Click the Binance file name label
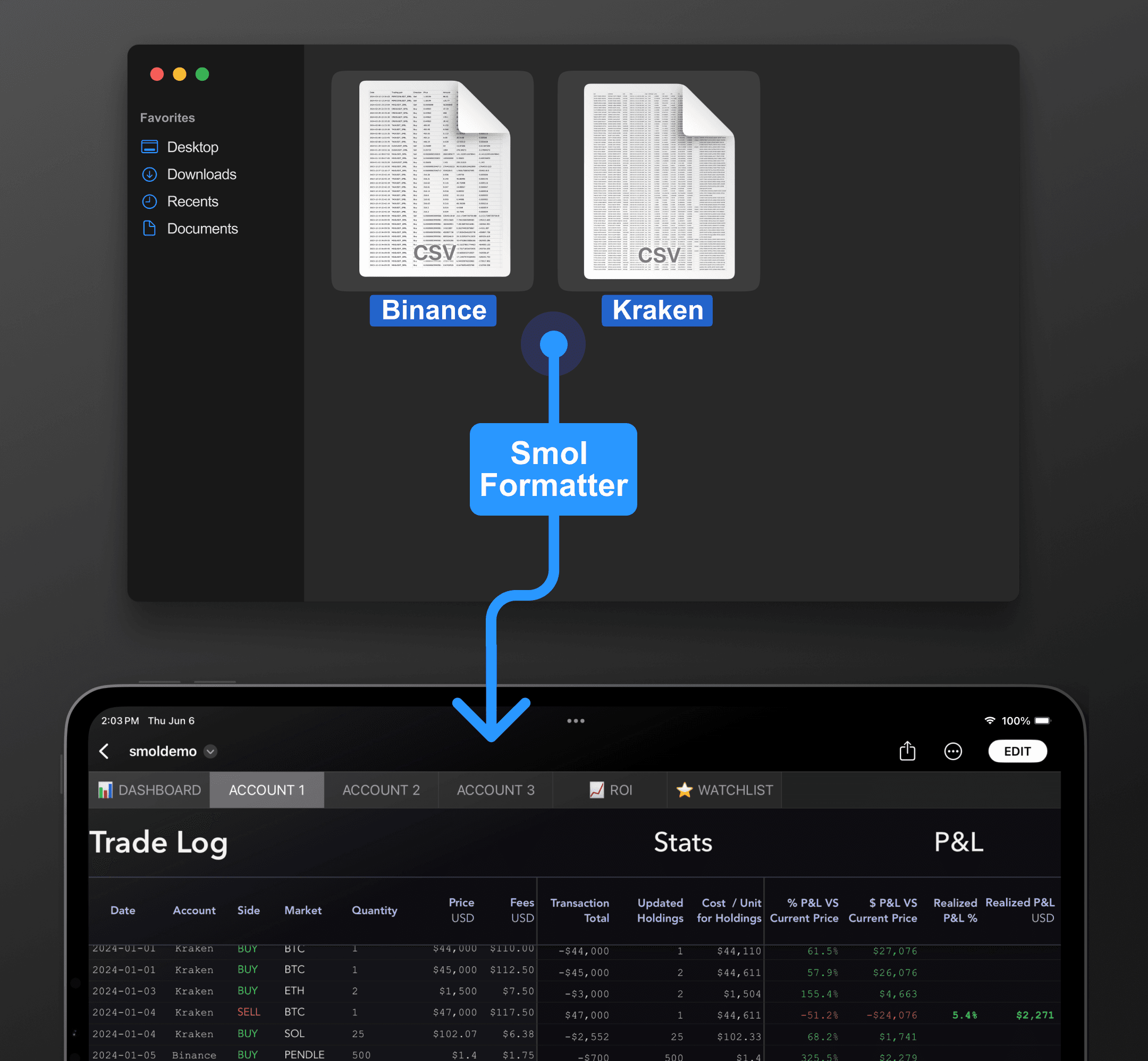 coord(433,310)
